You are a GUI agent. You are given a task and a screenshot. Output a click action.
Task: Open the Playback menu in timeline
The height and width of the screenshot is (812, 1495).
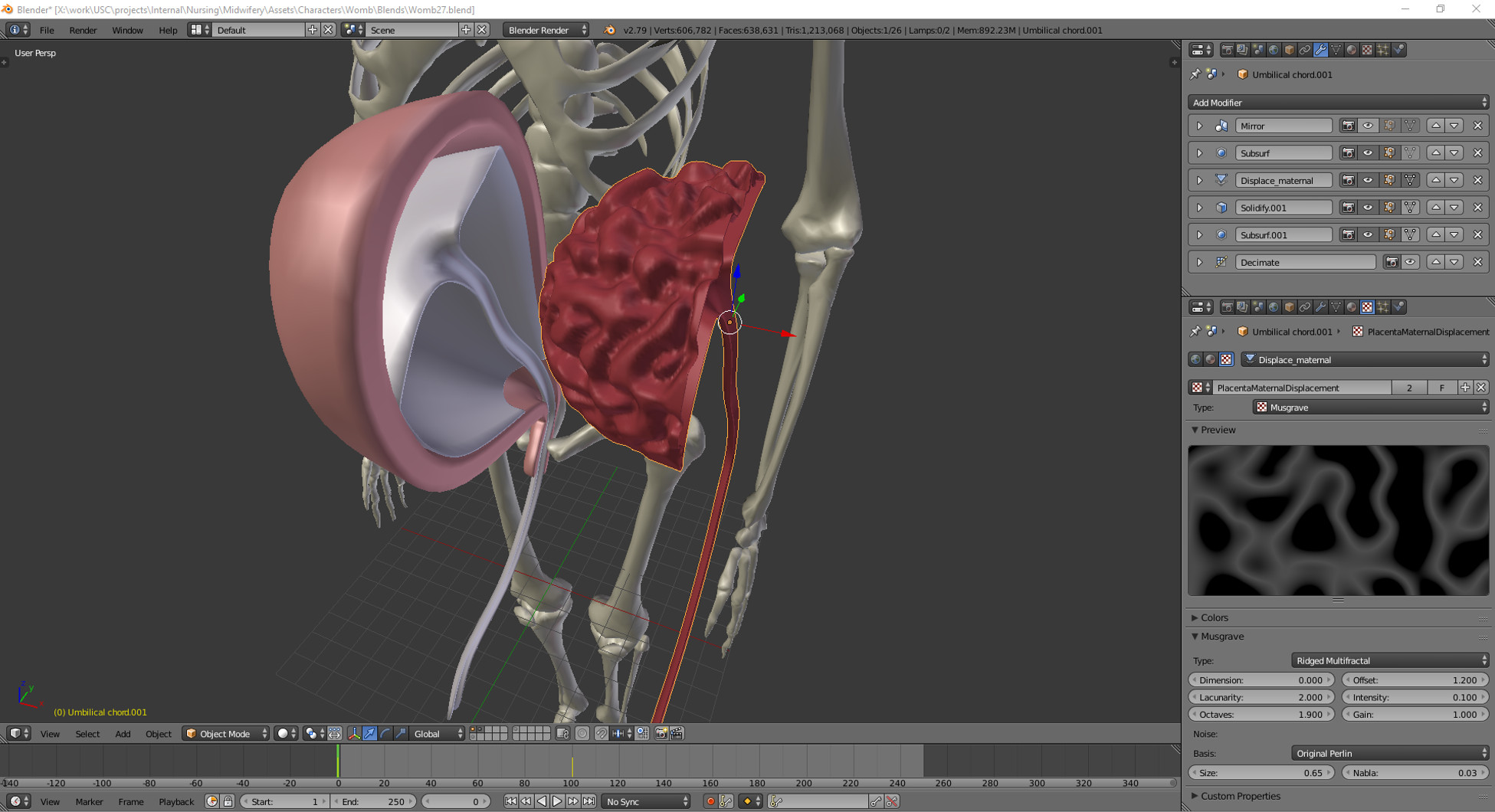point(175,801)
